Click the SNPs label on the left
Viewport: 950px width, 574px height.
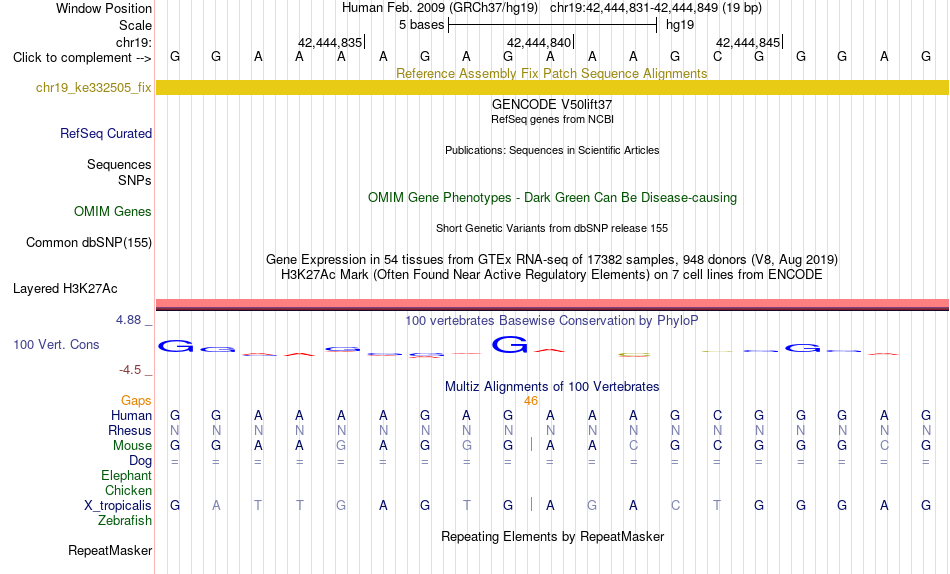point(135,181)
